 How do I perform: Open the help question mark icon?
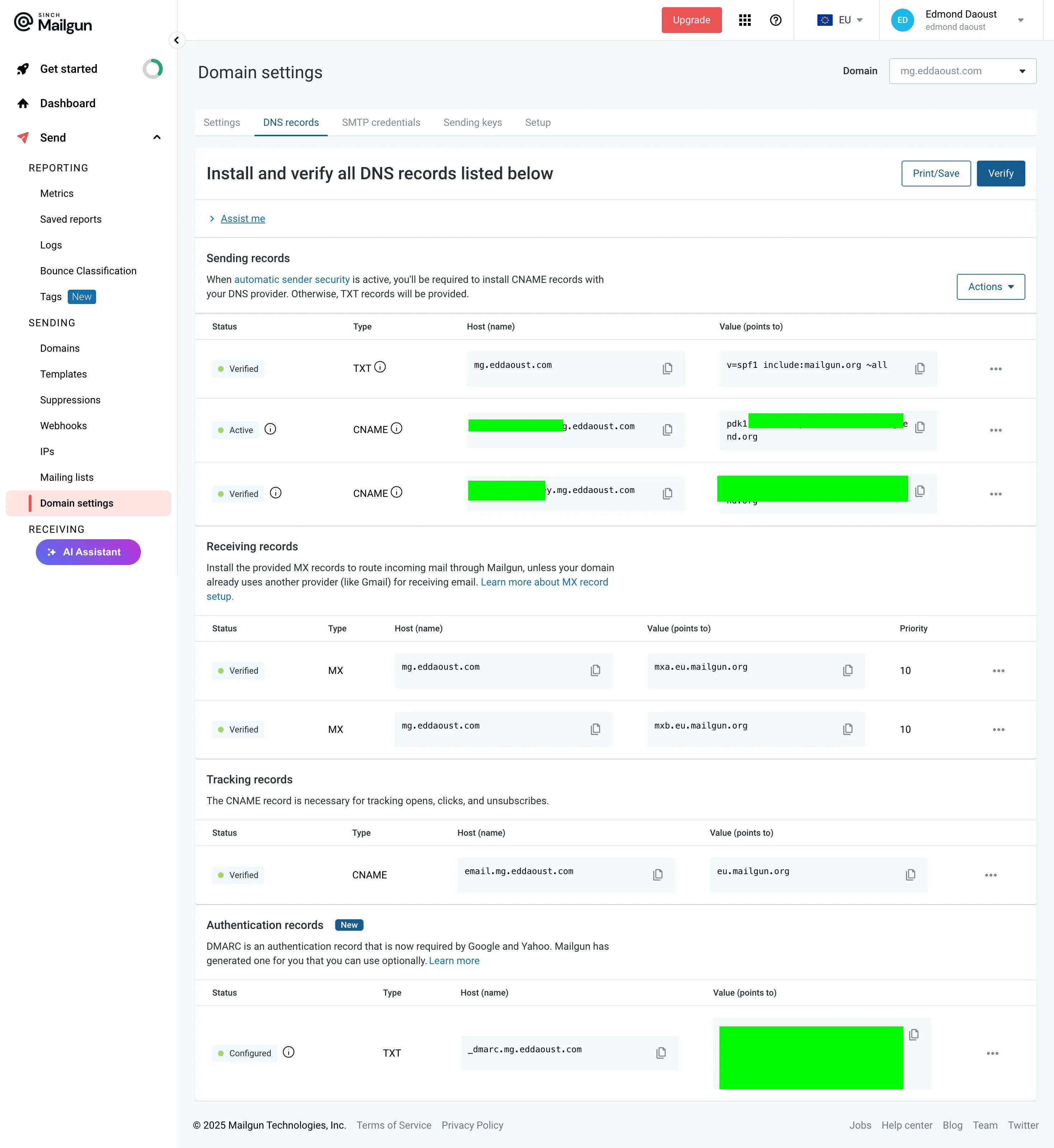point(775,20)
